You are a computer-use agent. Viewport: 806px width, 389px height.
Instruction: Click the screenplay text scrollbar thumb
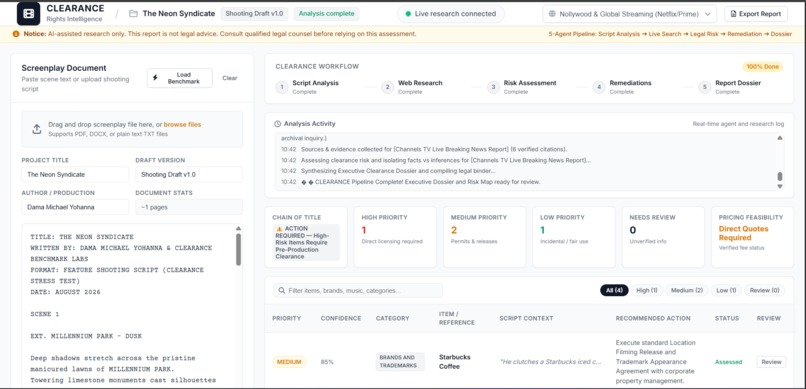pyautogui.click(x=238, y=250)
